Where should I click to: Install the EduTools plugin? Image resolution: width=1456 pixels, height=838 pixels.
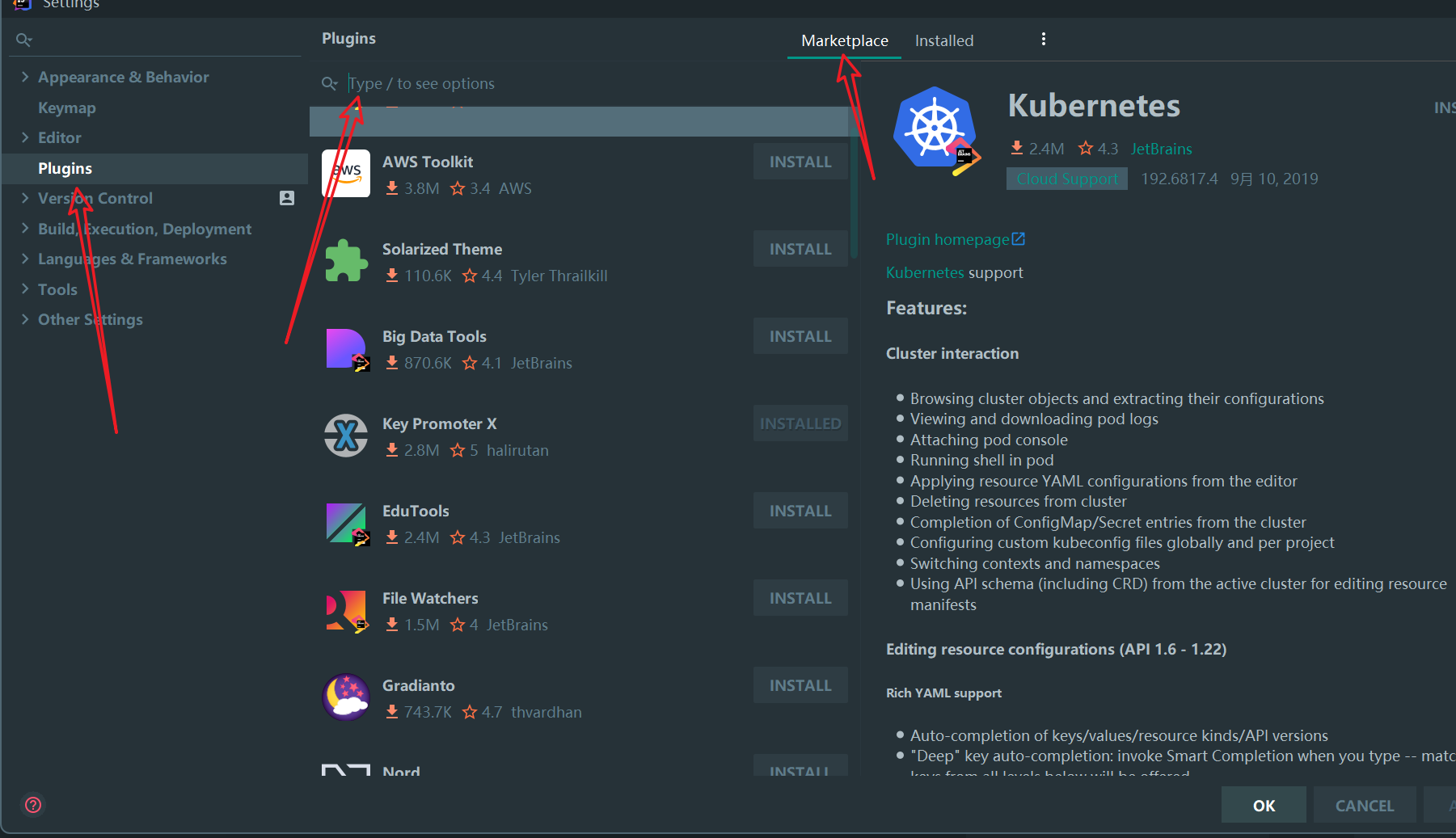click(x=800, y=511)
